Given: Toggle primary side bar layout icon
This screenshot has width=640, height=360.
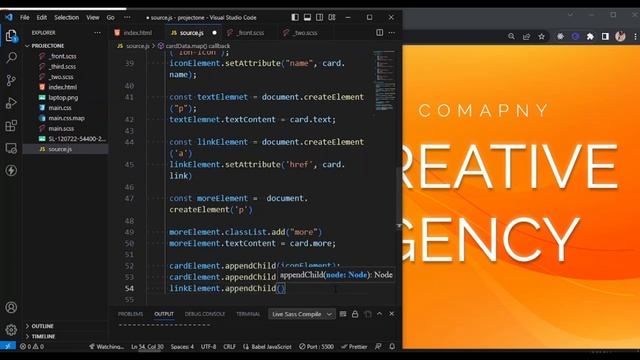Looking at the screenshot, I should click(x=295, y=17).
